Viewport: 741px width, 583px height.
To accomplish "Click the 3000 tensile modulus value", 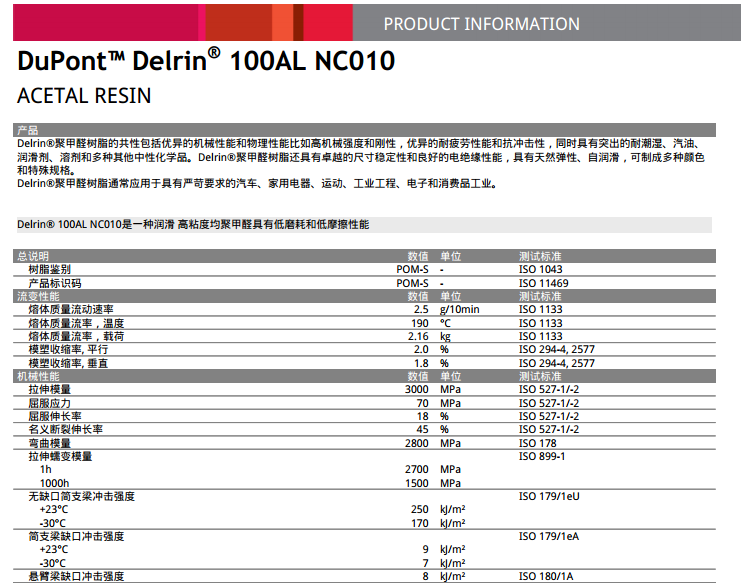I will pos(416,389).
